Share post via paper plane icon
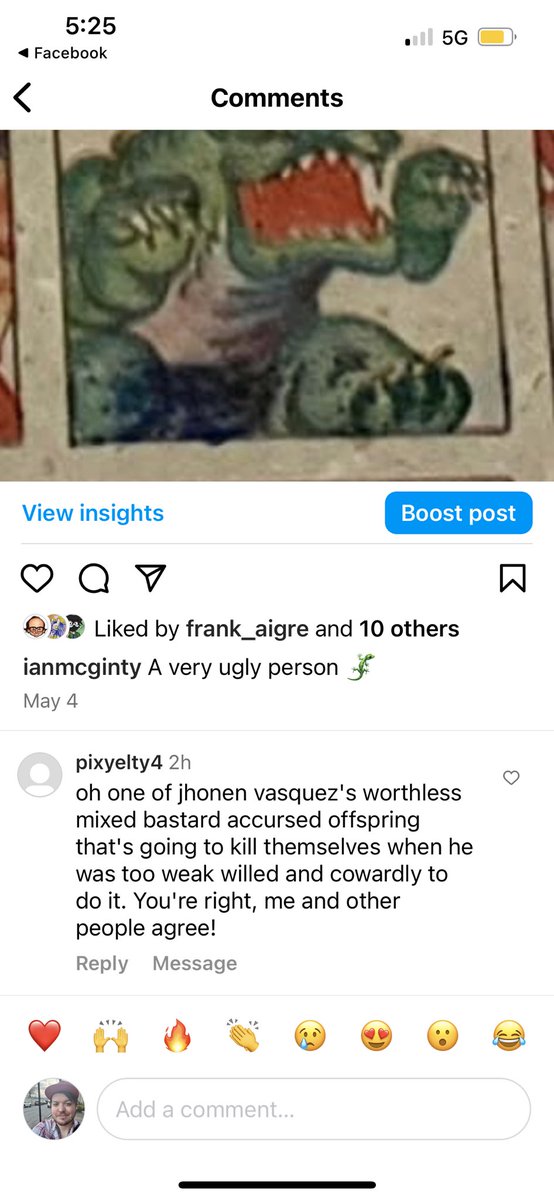 [149, 578]
